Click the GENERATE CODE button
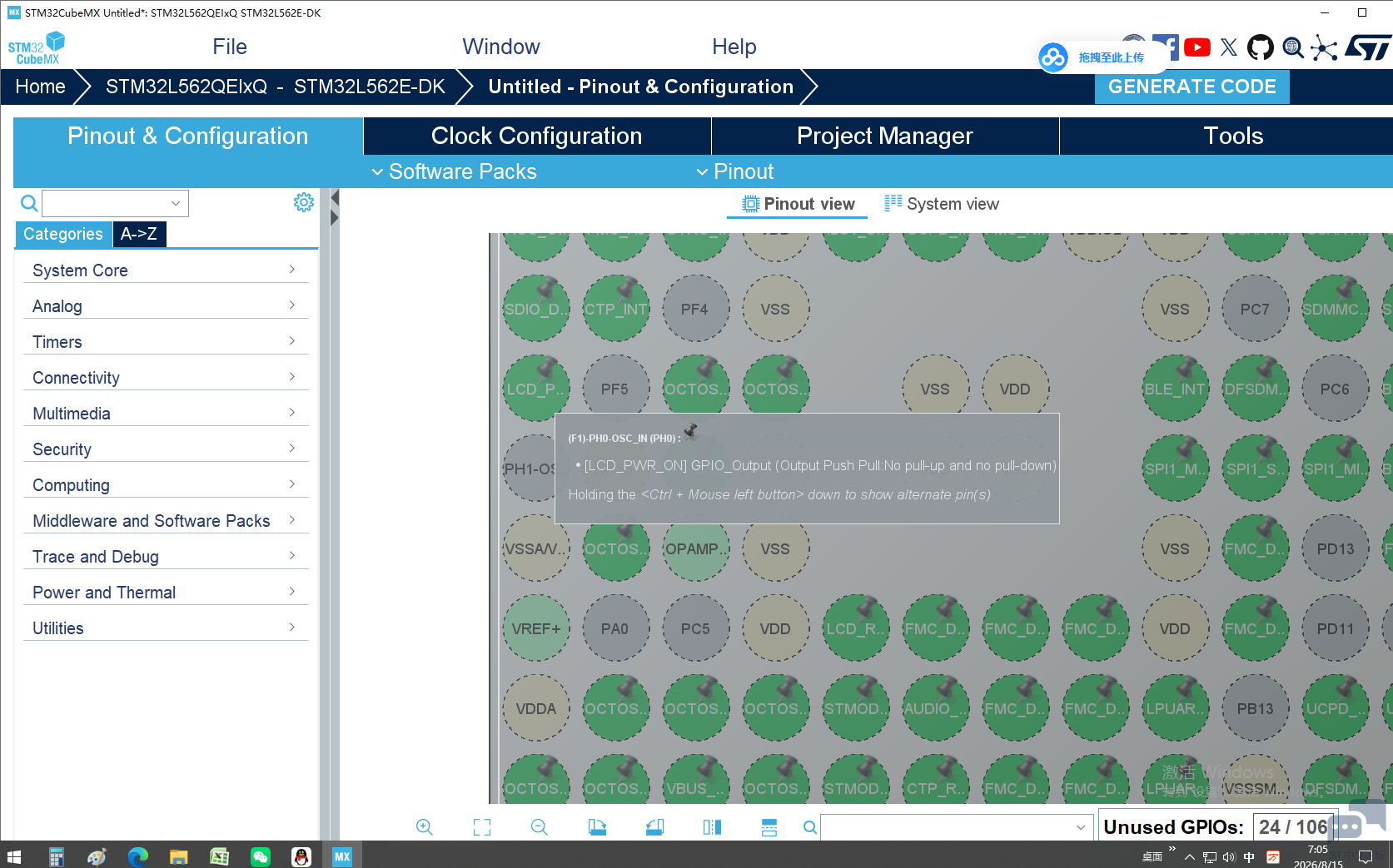Image resolution: width=1393 pixels, height=868 pixels. (x=1192, y=87)
